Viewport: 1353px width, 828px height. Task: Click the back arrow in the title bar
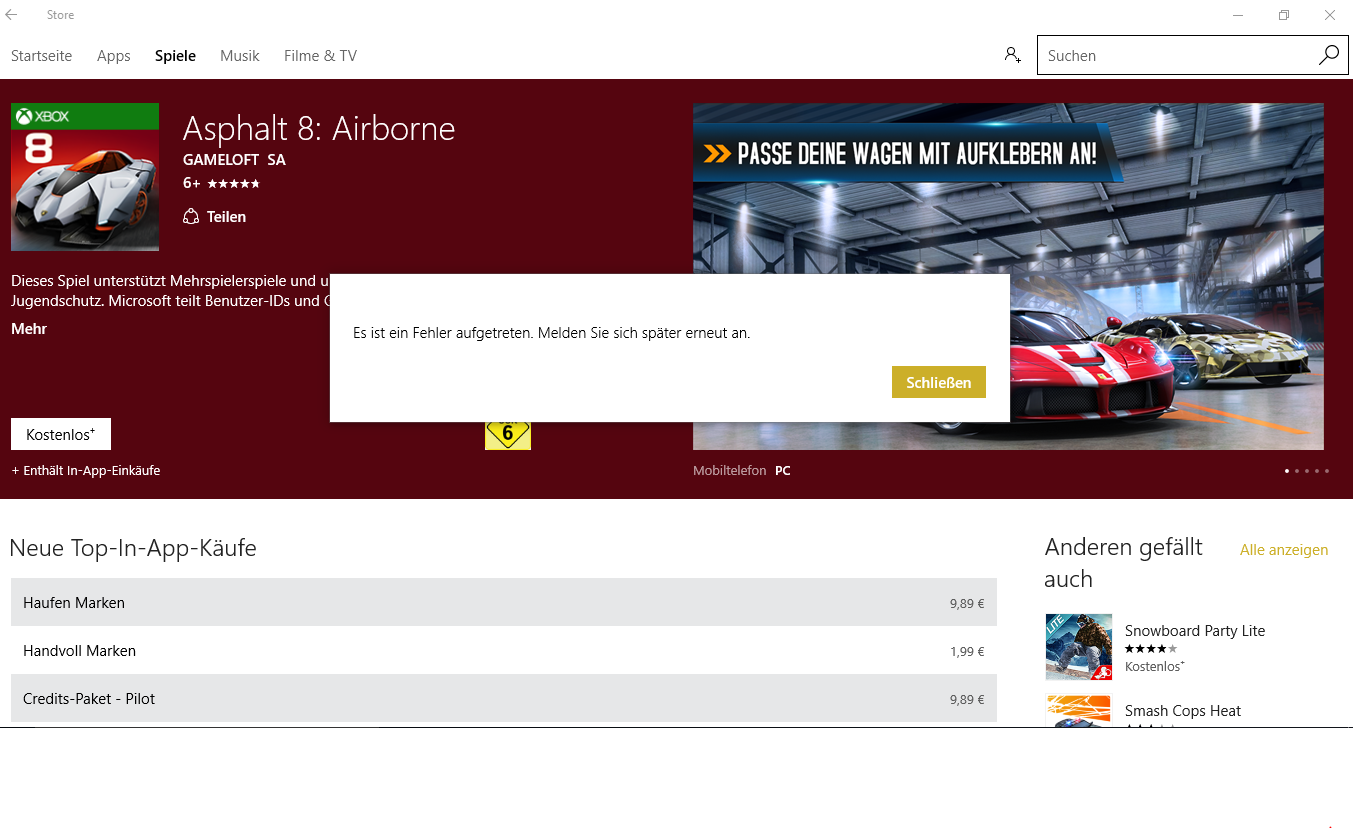coord(11,15)
